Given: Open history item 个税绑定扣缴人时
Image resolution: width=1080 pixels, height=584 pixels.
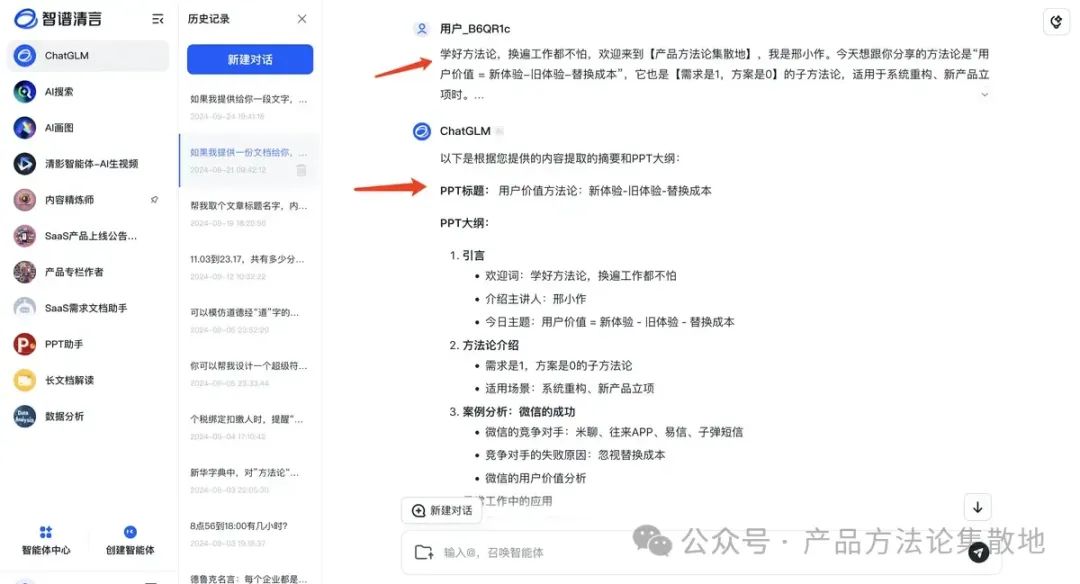Looking at the screenshot, I should (249, 427).
